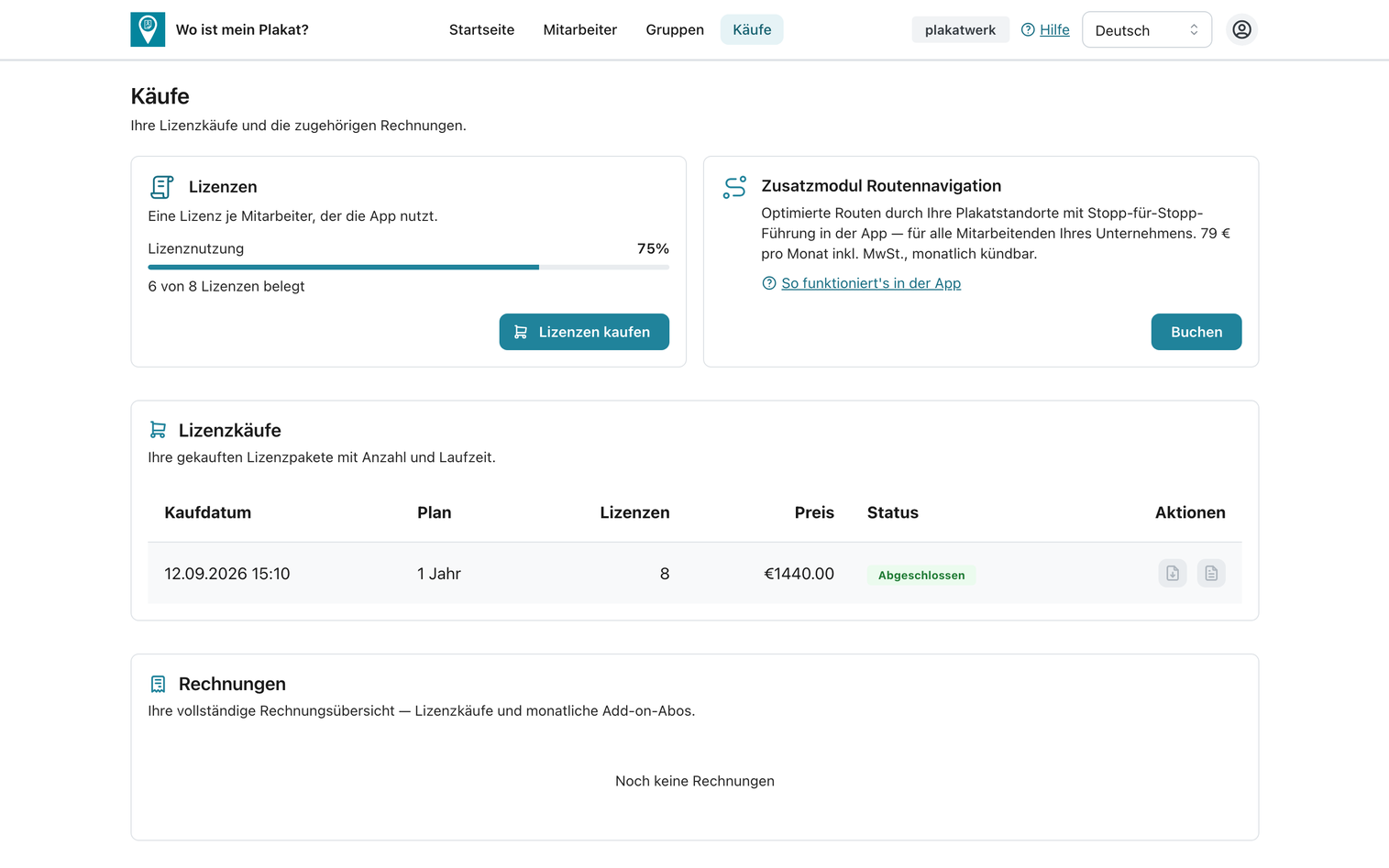Click the receipt icon beside Rechnungen
This screenshot has width=1389, height=868.
[x=158, y=684]
